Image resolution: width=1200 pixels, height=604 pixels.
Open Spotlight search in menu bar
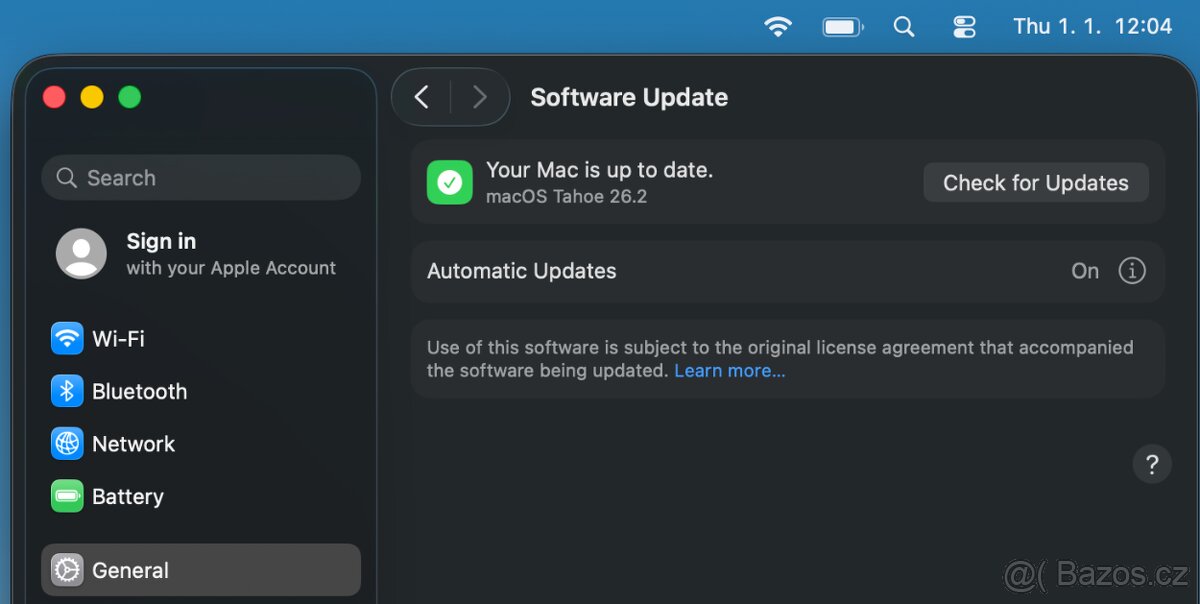(904, 27)
